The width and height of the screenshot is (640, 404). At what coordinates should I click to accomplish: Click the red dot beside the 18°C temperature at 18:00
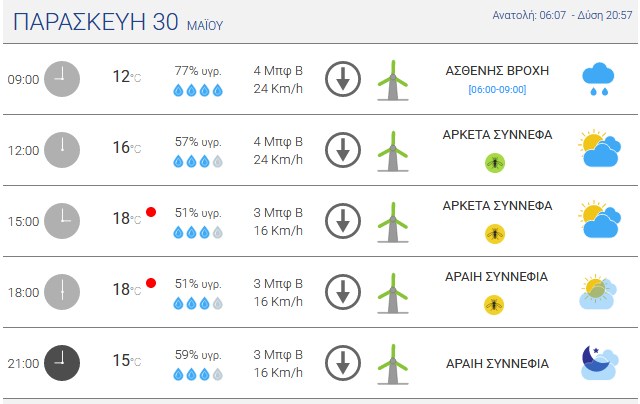pyautogui.click(x=151, y=283)
